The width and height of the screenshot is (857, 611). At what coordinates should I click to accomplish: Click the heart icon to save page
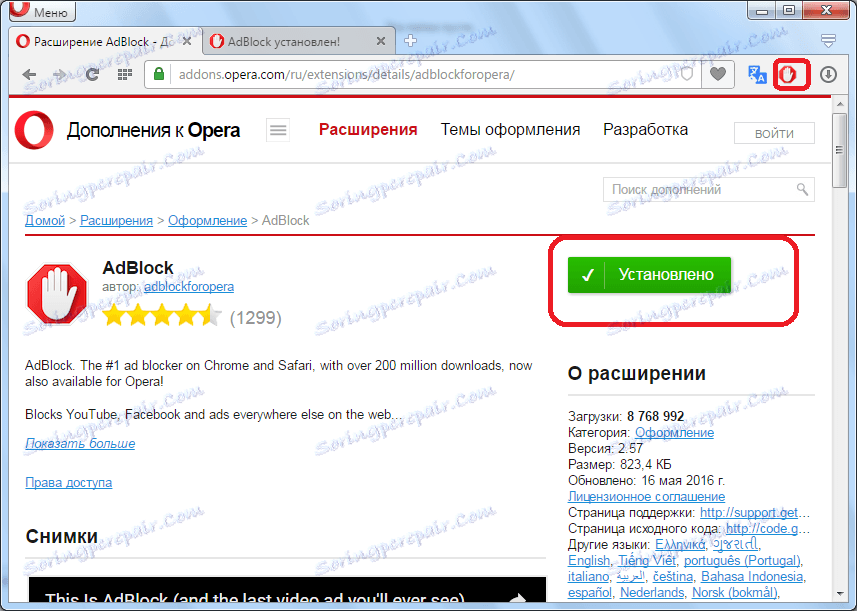(718, 74)
